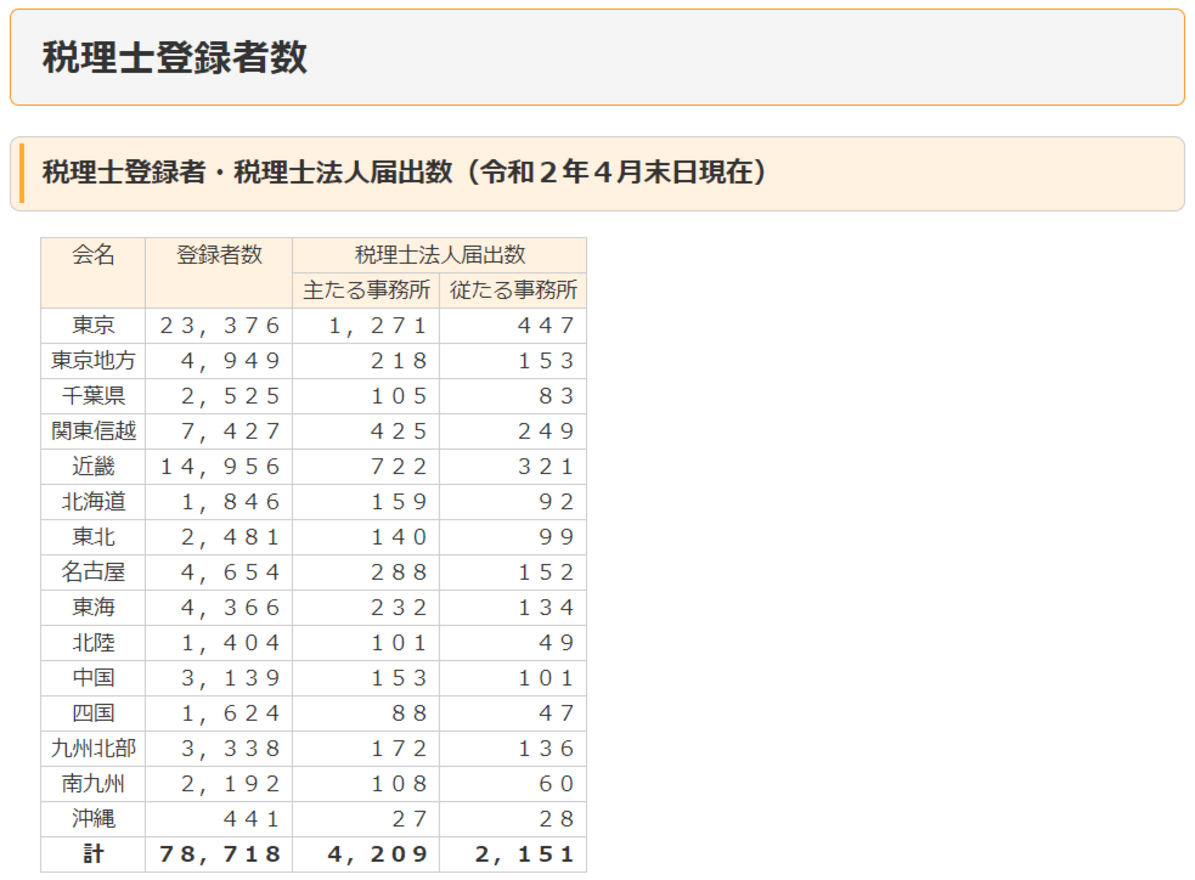Click the 会名 column header
Viewport: 1195px width, 880px height.
click(x=92, y=253)
